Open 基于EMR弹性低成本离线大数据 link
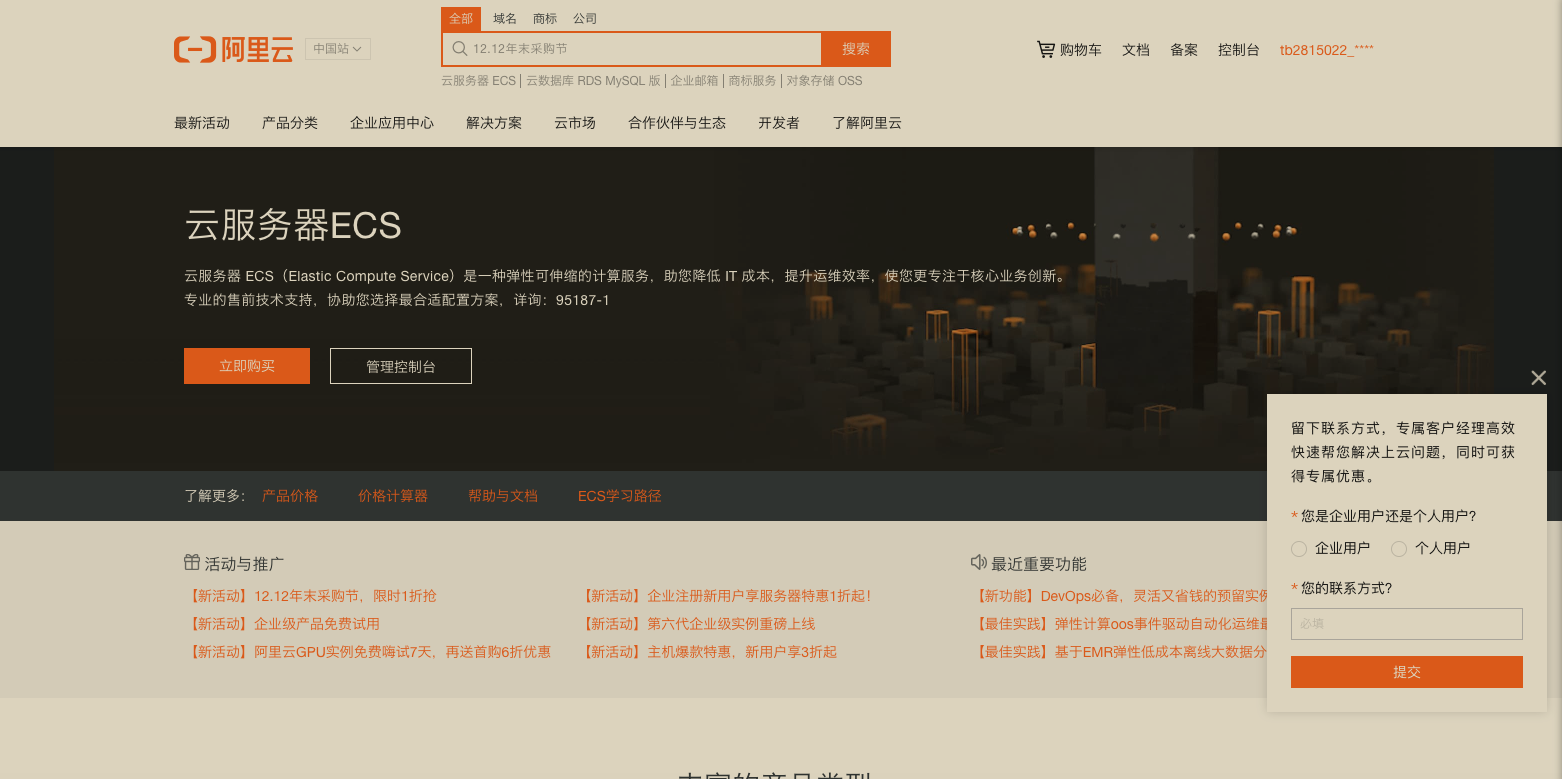This screenshot has width=1562, height=779. tap(1119, 652)
